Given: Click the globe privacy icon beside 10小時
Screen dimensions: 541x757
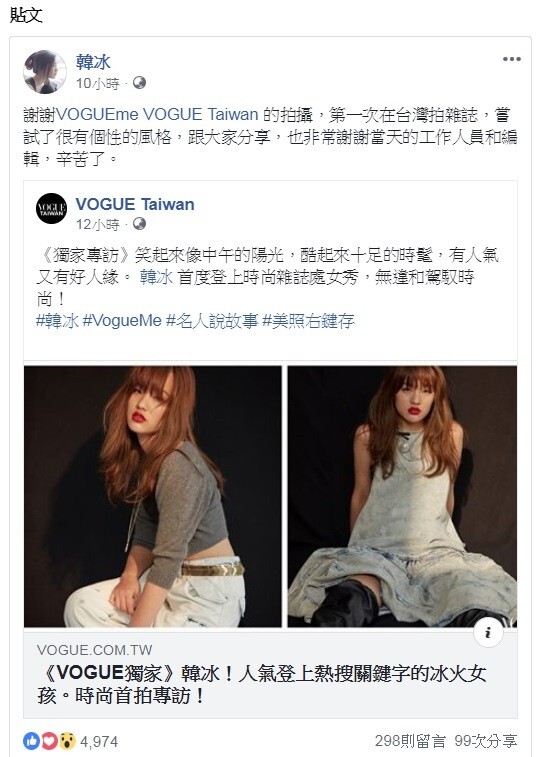Looking at the screenshot, I should pos(139,83).
